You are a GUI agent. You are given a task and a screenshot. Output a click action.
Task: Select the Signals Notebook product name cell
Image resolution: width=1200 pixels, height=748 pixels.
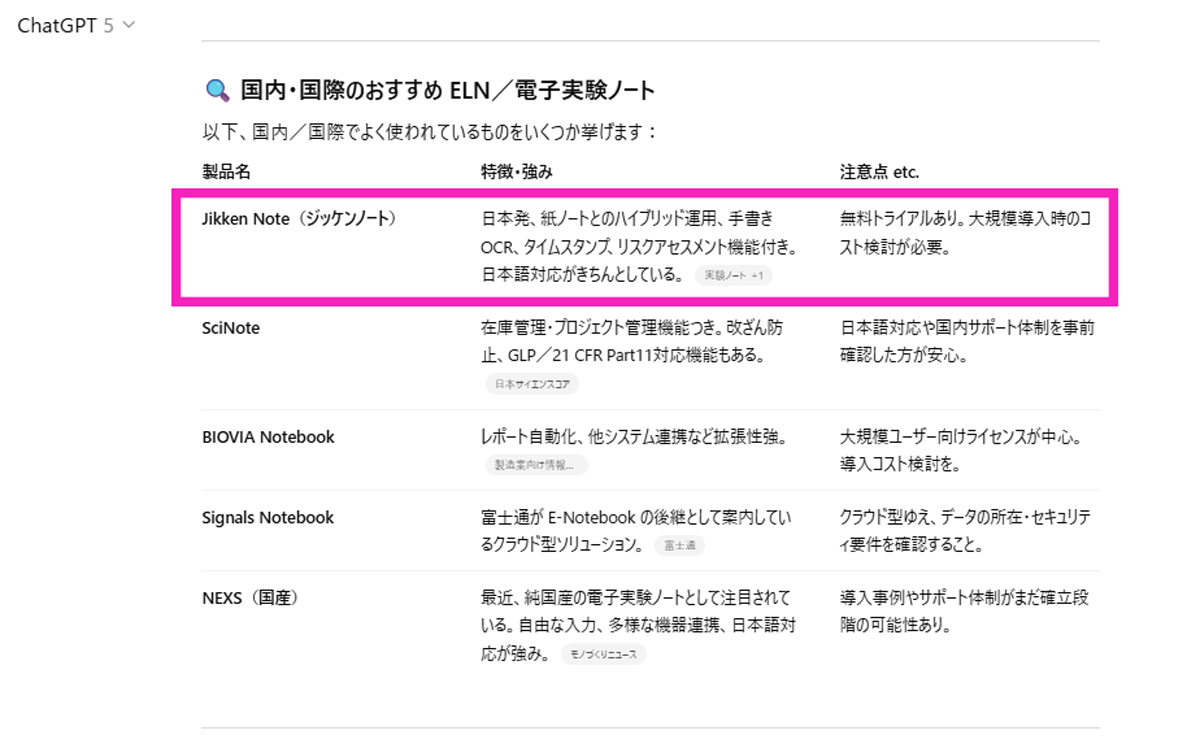[268, 518]
